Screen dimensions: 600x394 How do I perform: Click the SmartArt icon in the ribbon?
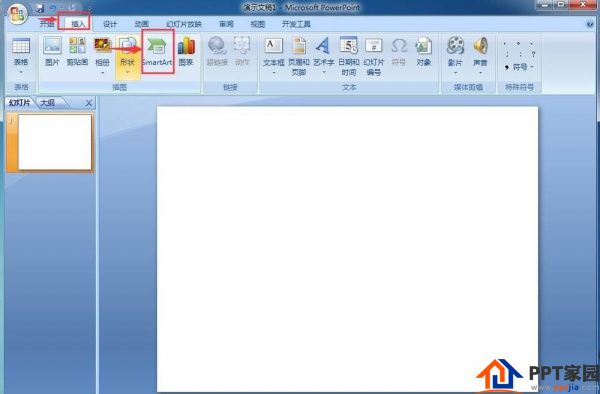click(158, 52)
